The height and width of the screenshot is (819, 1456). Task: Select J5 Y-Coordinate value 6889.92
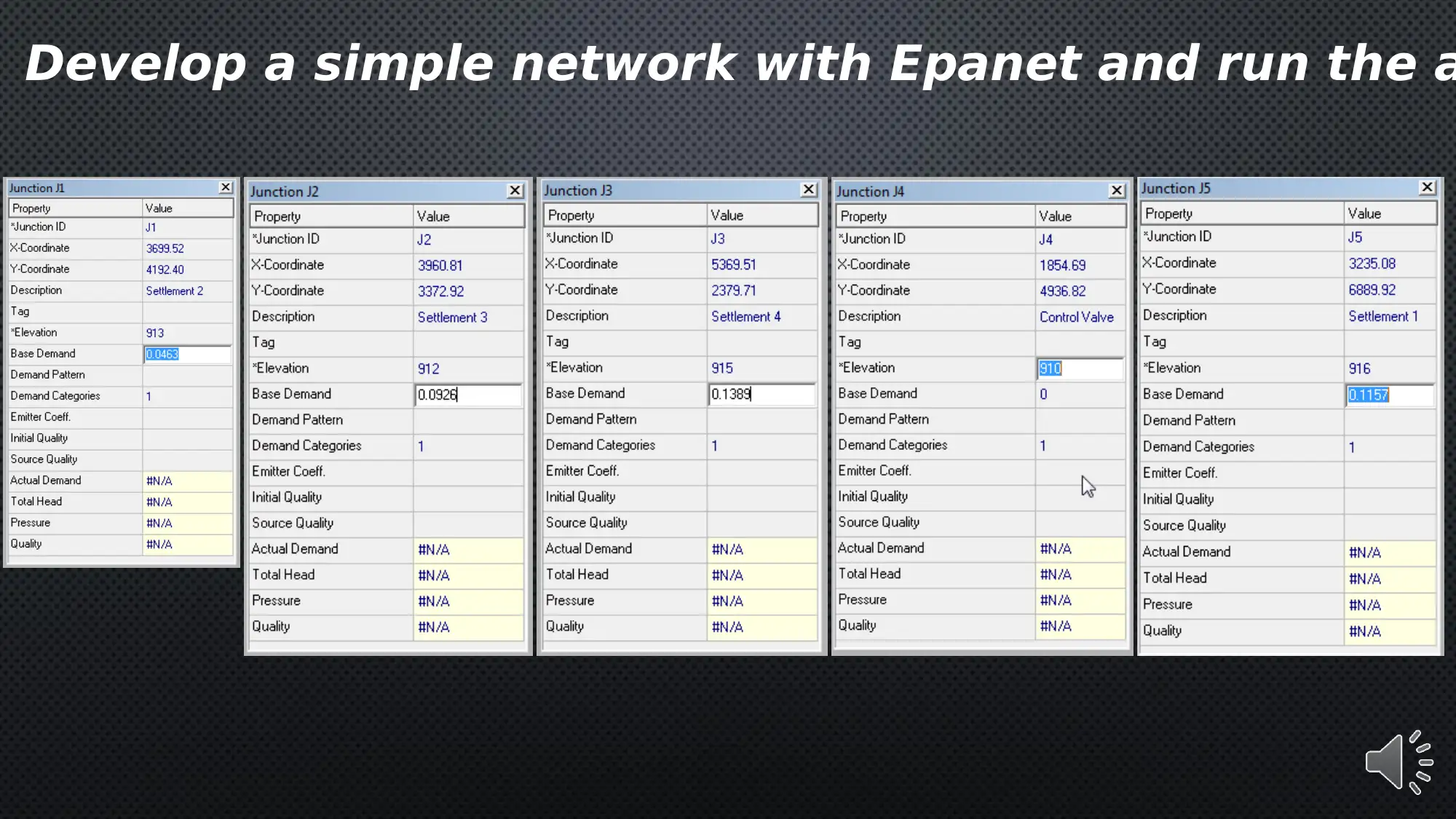(x=1372, y=290)
